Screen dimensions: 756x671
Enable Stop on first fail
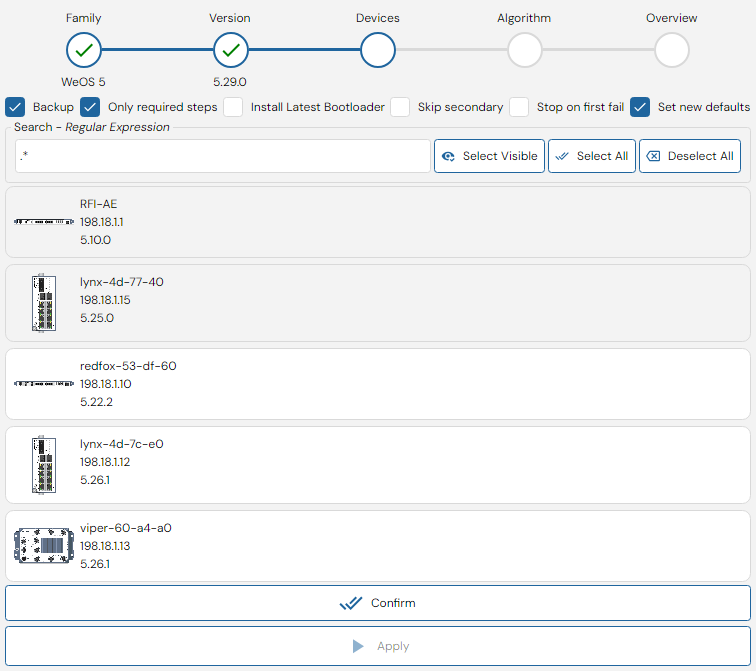tap(519, 107)
